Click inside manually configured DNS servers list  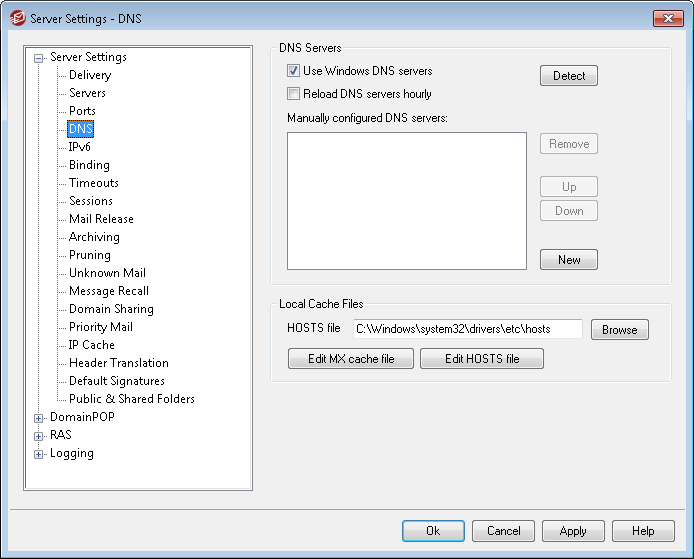coord(406,201)
